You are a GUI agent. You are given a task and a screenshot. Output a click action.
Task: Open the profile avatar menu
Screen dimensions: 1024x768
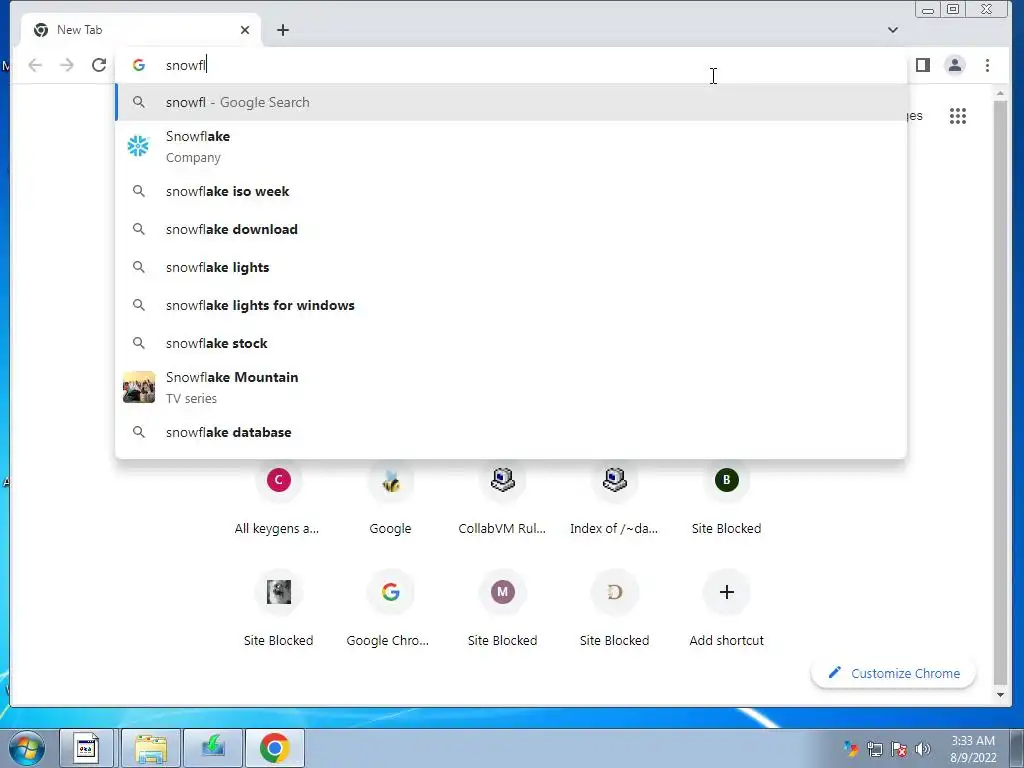955,65
